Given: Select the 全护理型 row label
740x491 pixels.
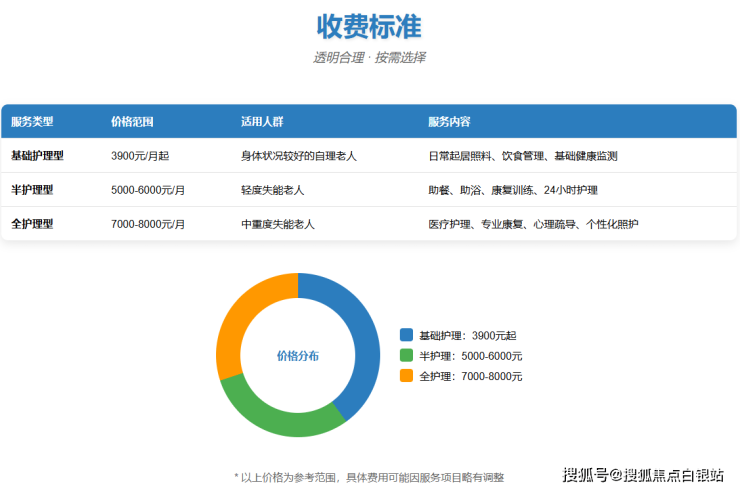Looking at the screenshot, I should tap(32, 224).
